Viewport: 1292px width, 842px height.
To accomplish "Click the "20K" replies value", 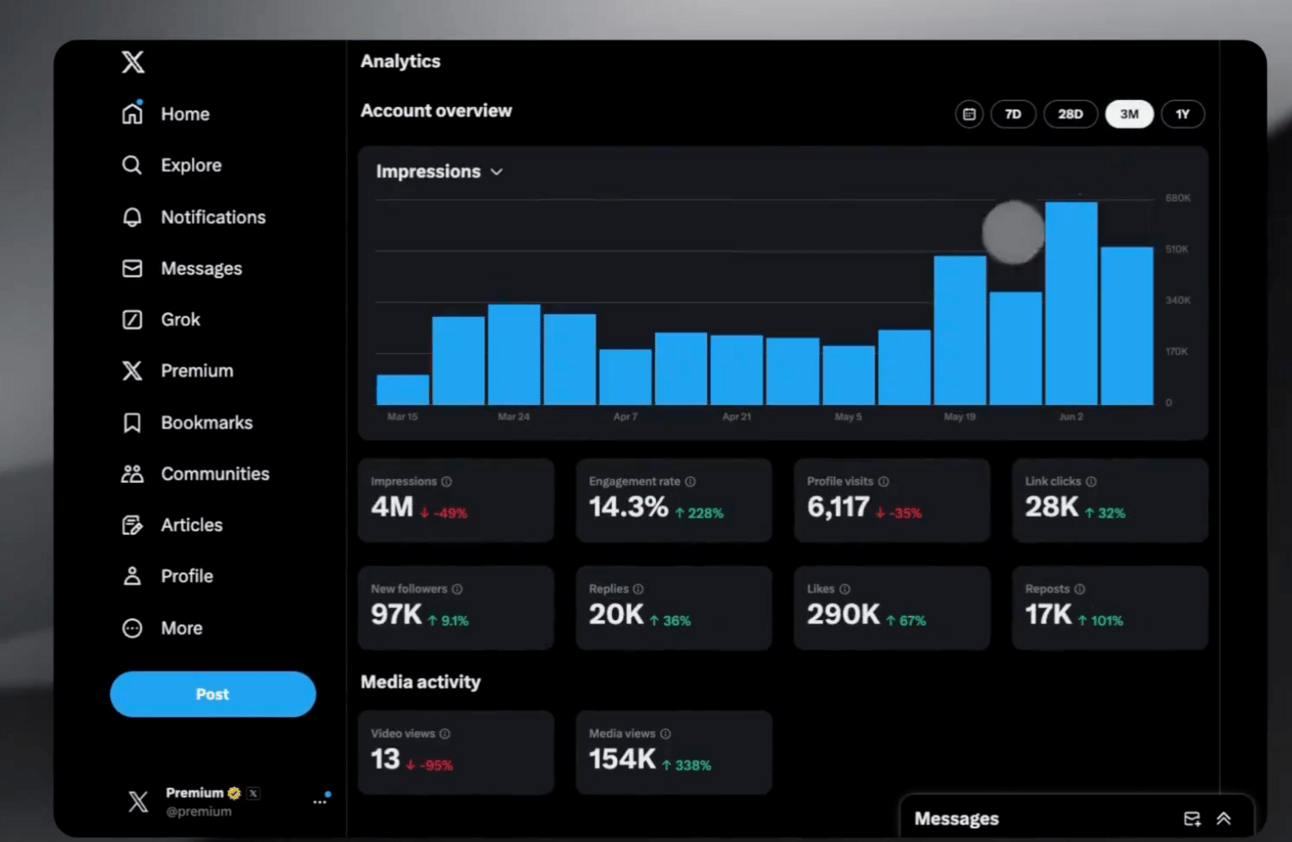I will 616,615.
